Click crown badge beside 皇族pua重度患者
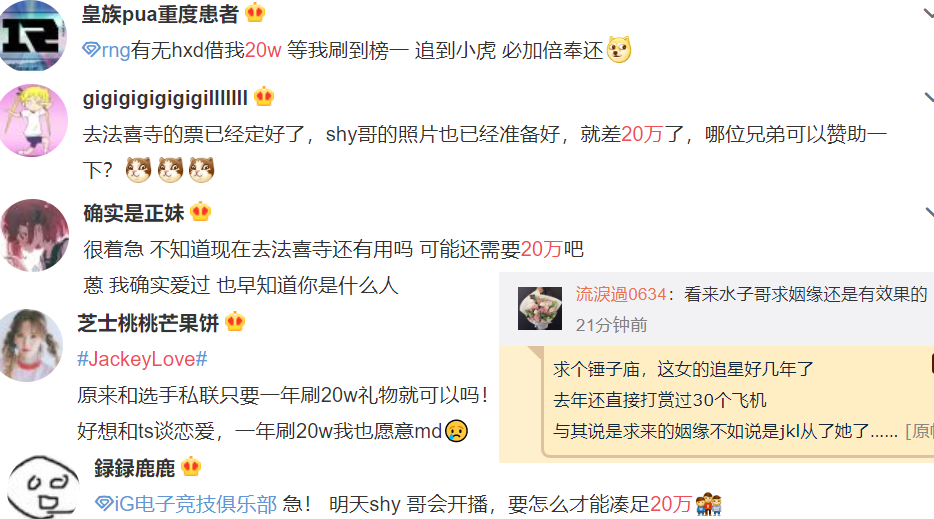 255,13
